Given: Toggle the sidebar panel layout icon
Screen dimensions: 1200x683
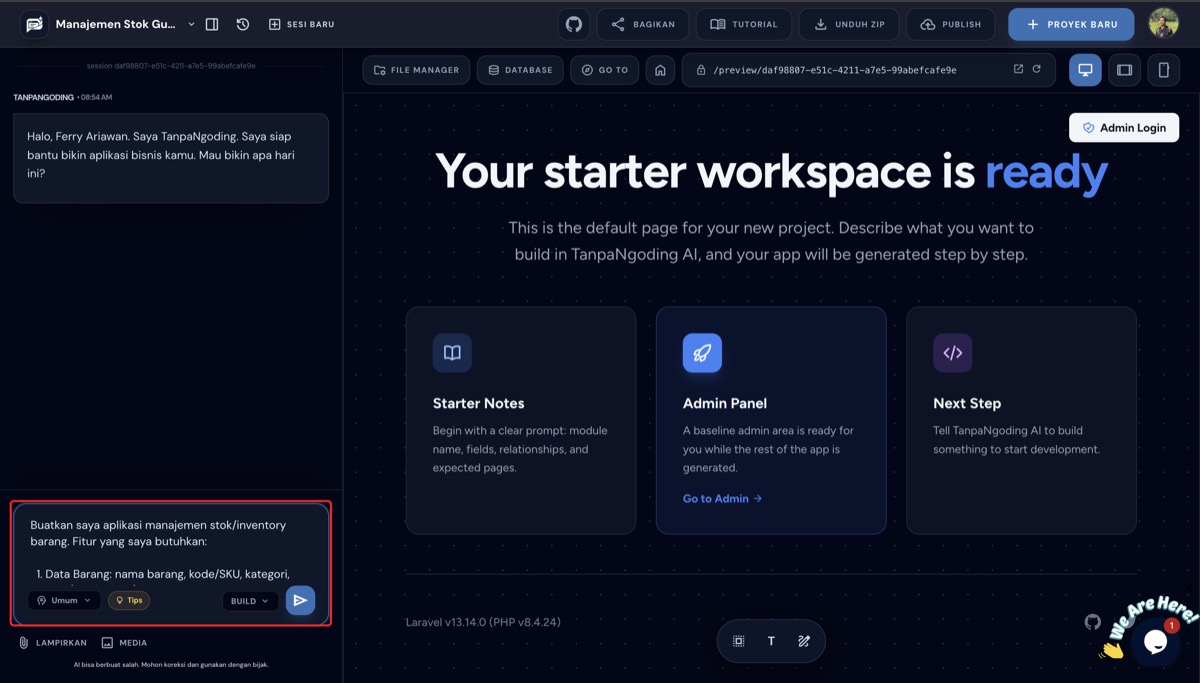Looking at the screenshot, I should [212, 24].
